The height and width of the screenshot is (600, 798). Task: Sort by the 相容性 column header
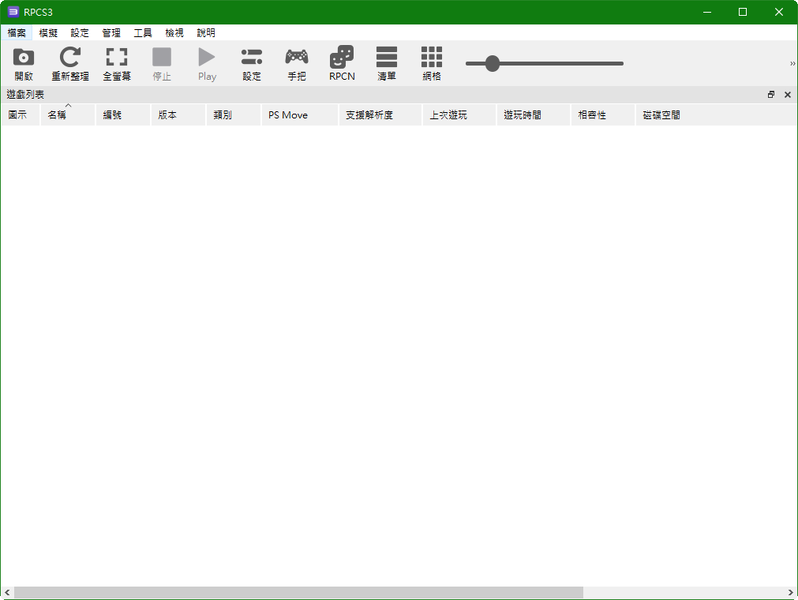604,115
